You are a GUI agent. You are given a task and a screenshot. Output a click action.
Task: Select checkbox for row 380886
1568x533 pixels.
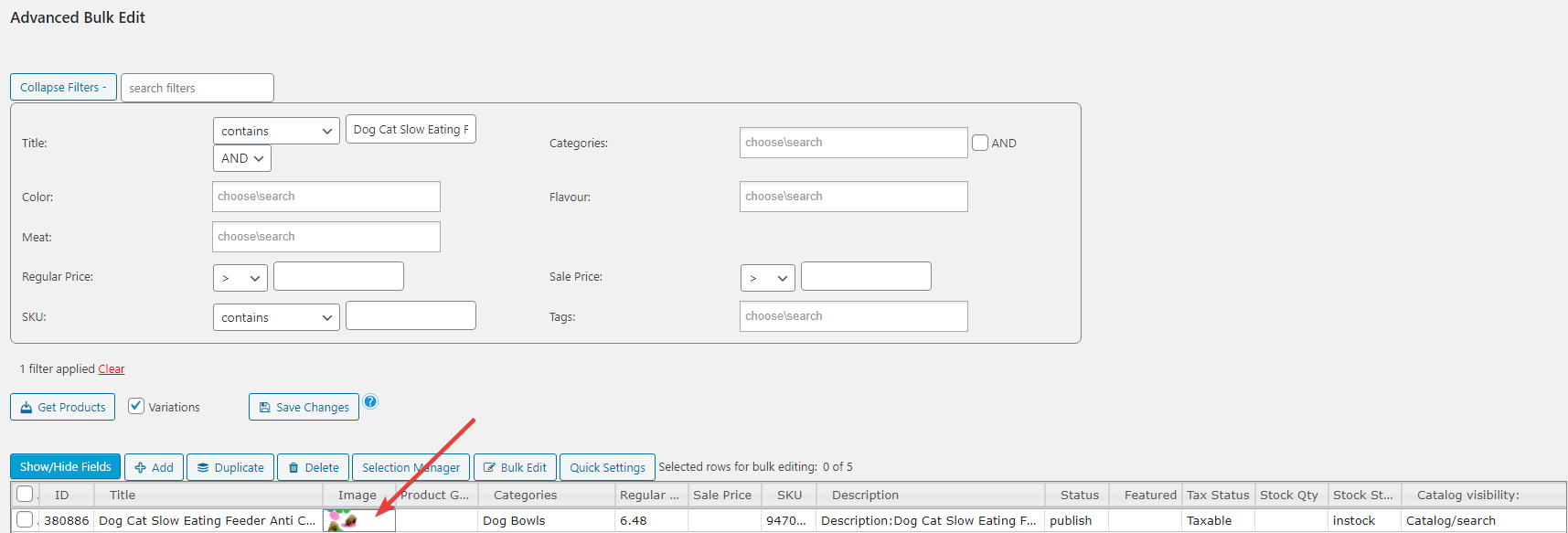click(25, 519)
